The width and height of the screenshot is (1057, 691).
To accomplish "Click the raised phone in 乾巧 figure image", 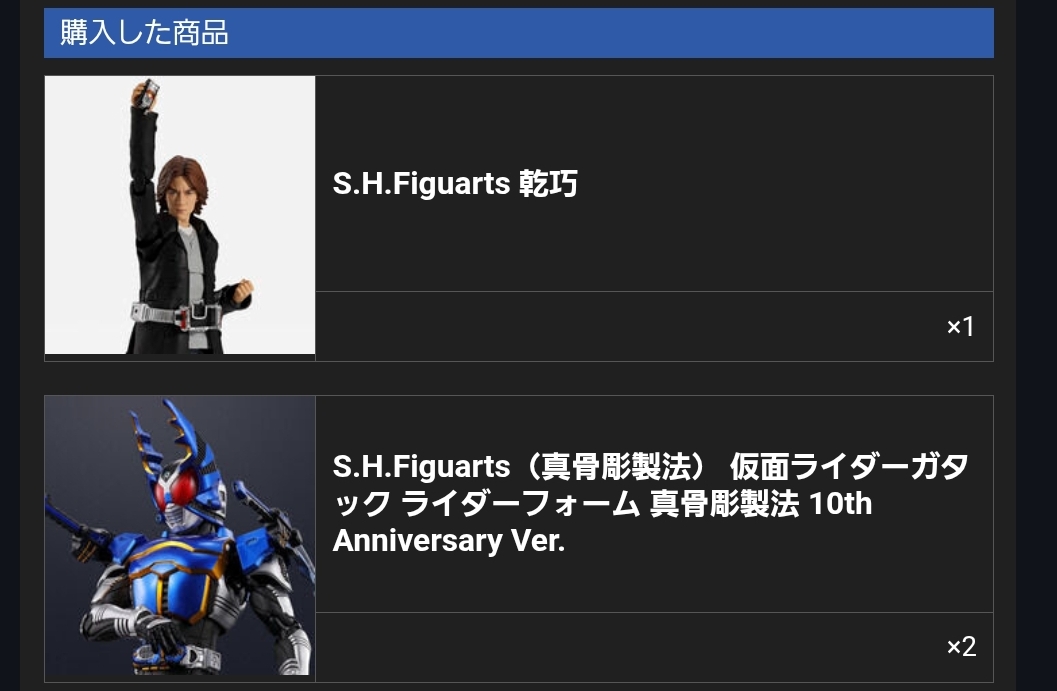I will (146, 92).
